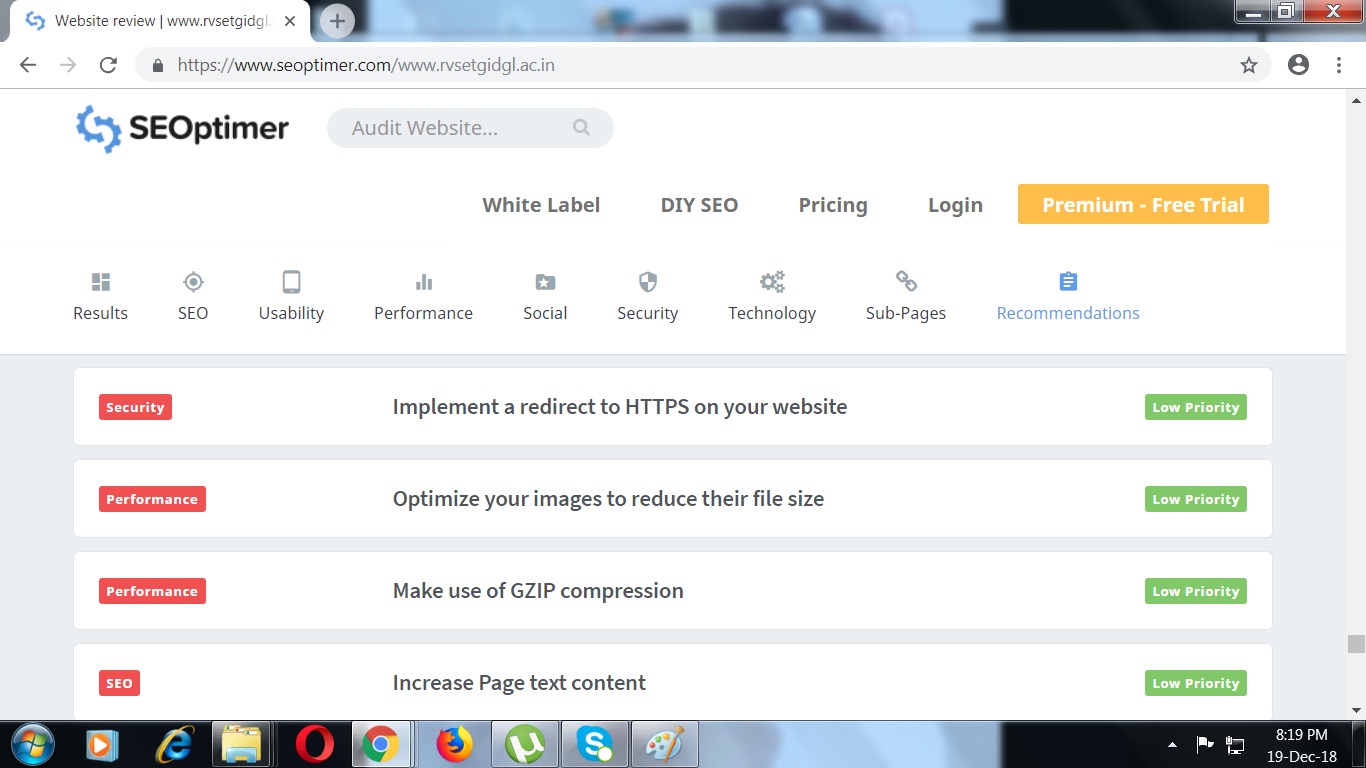This screenshot has width=1366, height=768.
Task: Open the White Label menu item
Action: (541, 205)
